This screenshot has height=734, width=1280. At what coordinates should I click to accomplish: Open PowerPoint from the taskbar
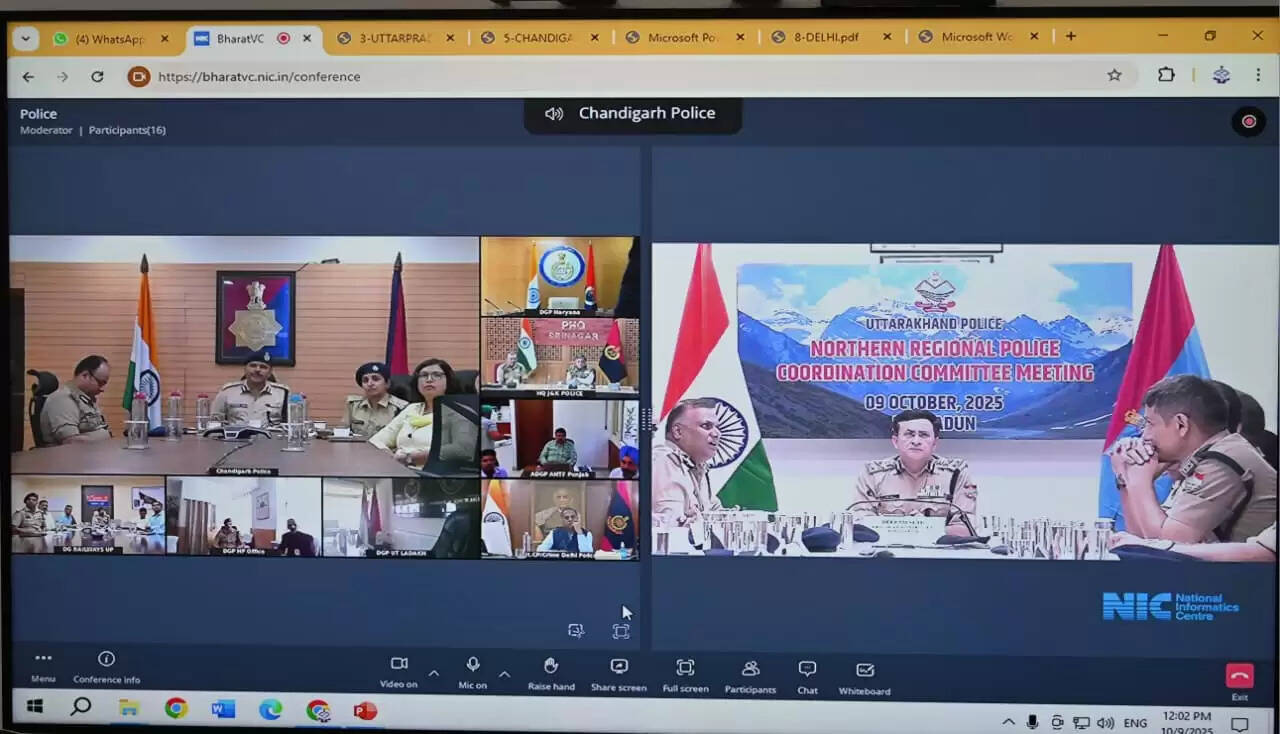(364, 711)
